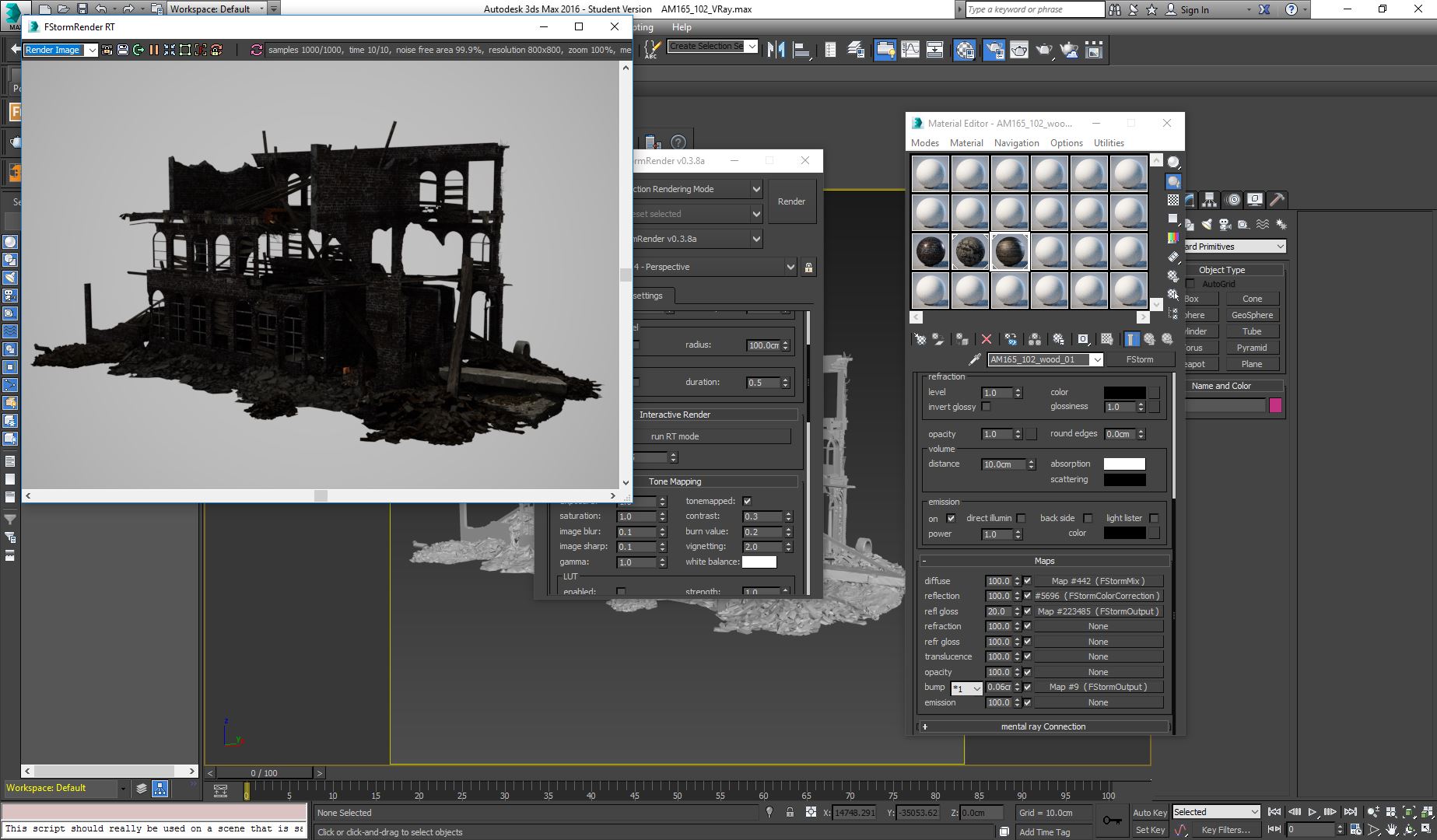Toggle the Material Editor background checker icon
Image resolution: width=1437 pixels, height=840 pixels.
click(x=1173, y=200)
